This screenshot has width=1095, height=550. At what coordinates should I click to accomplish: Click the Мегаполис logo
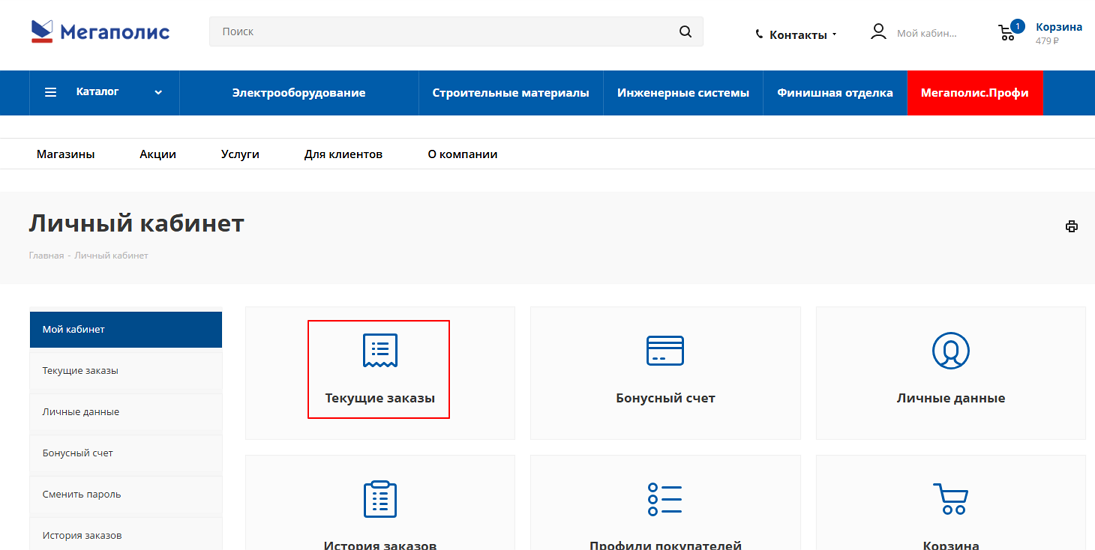pyautogui.click(x=100, y=31)
